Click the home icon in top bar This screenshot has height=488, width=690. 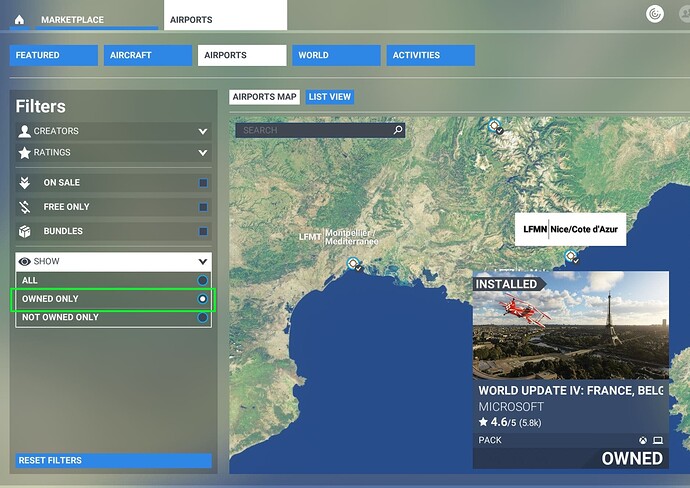[19, 20]
